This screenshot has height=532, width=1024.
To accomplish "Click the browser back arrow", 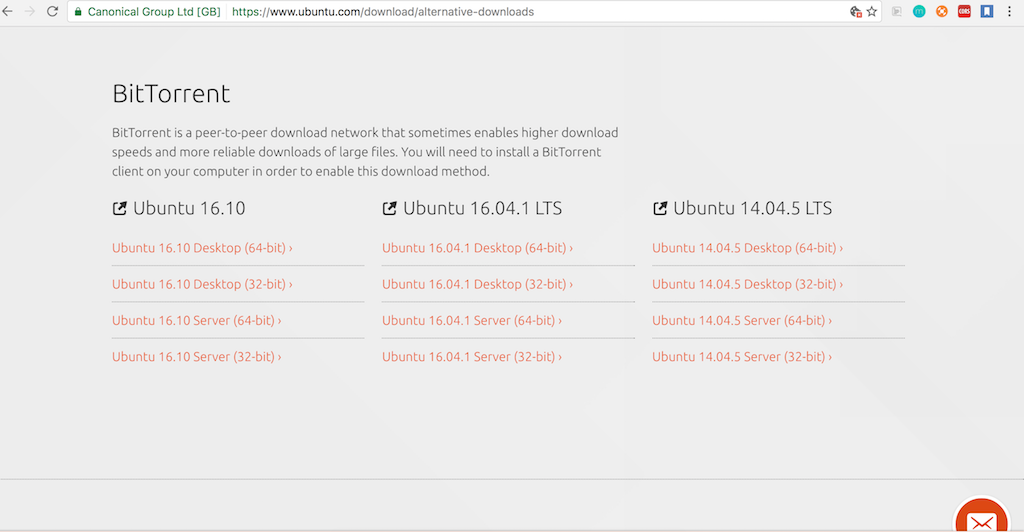I will pyautogui.click(x=8, y=12).
